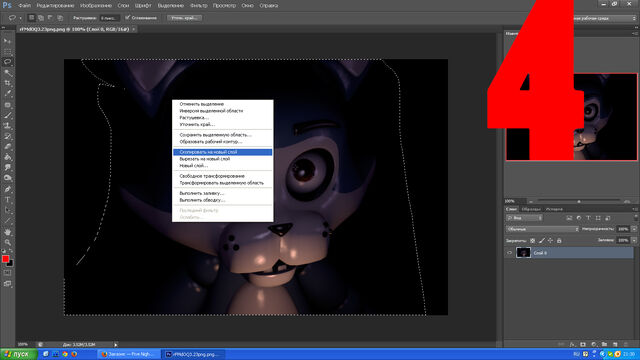Screen dimensions: 640x360
Task: Click the create new layer icon
Action: [615, 344]
